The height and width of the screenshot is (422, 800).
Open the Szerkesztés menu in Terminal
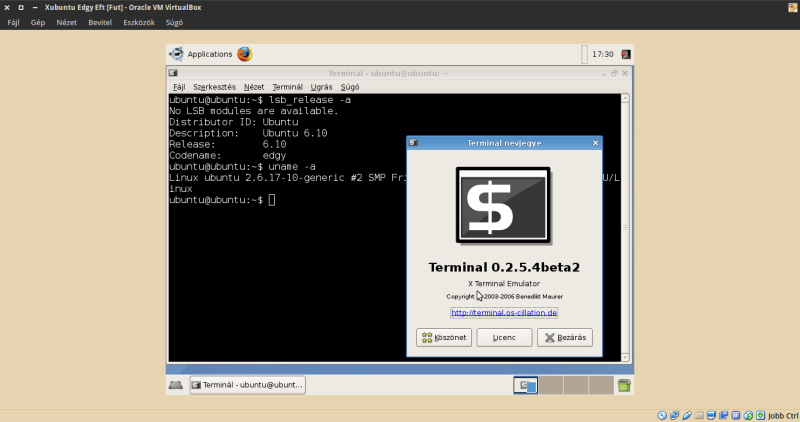214,87
